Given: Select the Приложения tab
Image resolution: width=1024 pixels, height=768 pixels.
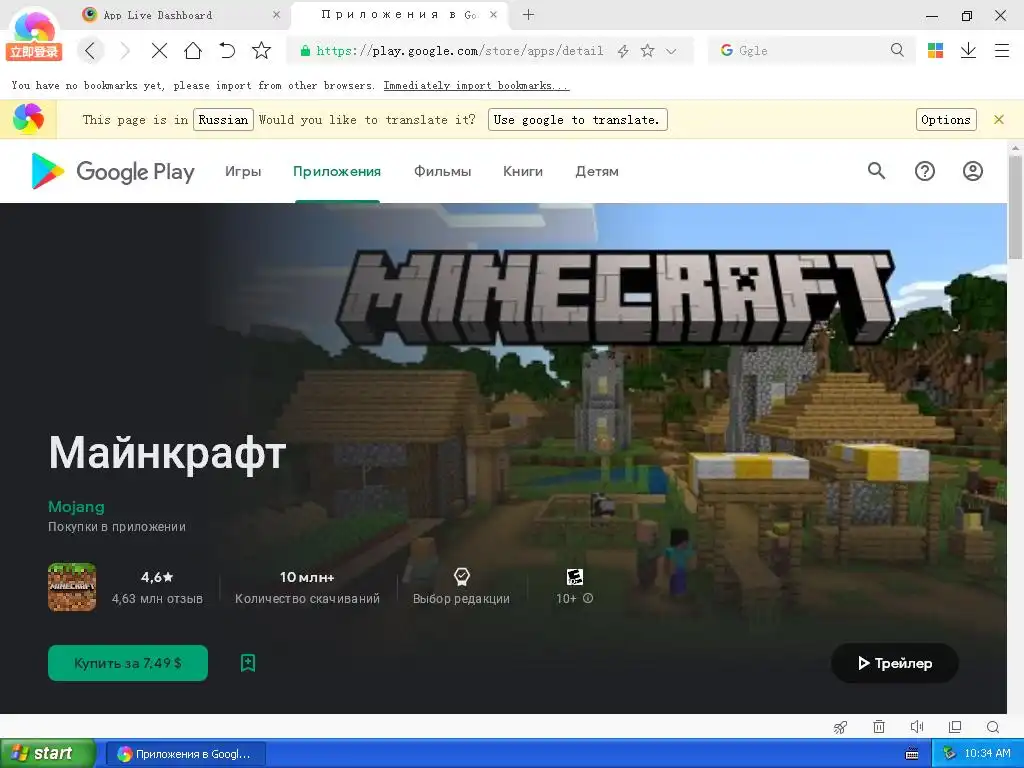Looking at the screenshot, I should 337,171.
